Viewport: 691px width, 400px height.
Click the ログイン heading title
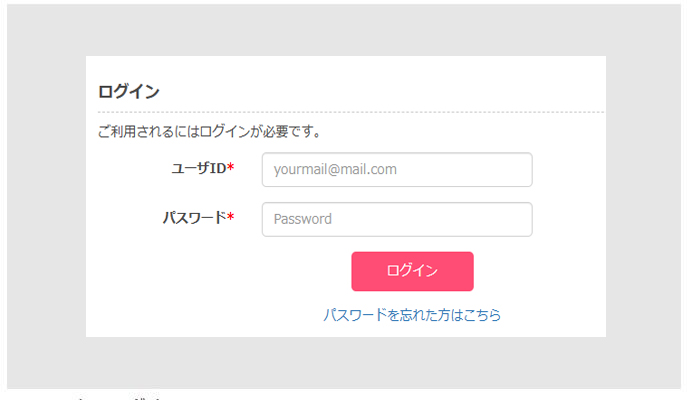[129, 92]
